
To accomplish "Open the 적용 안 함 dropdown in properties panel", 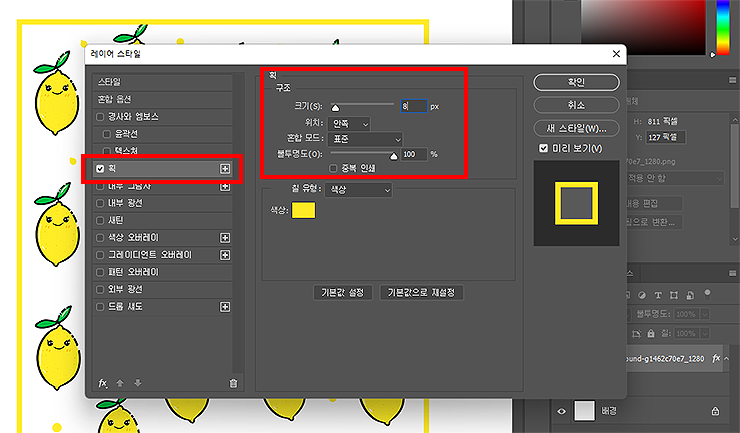I will tap(675, 178).
